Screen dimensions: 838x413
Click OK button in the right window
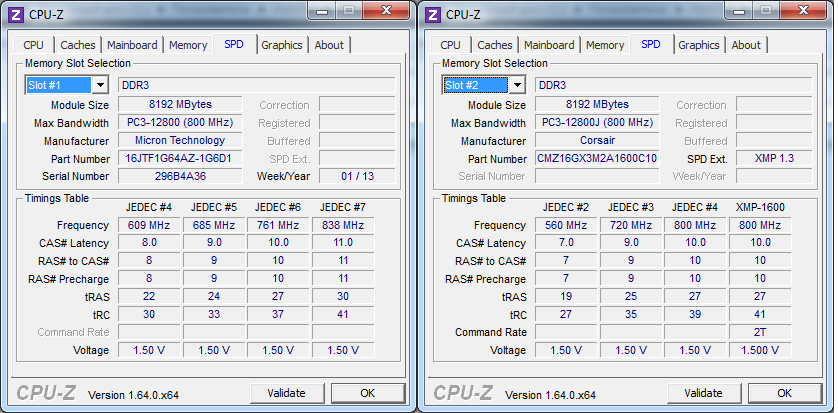784,393
